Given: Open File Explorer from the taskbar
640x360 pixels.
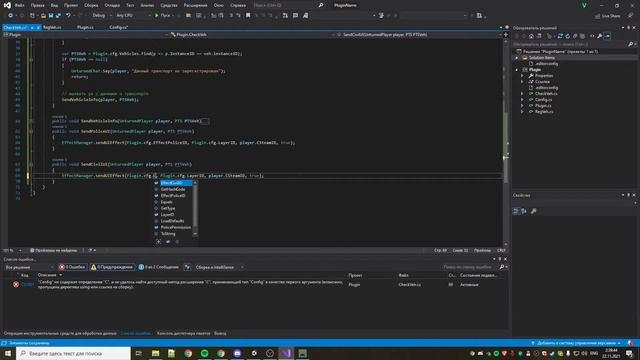Looking at the screenshot, I should 156,353.
